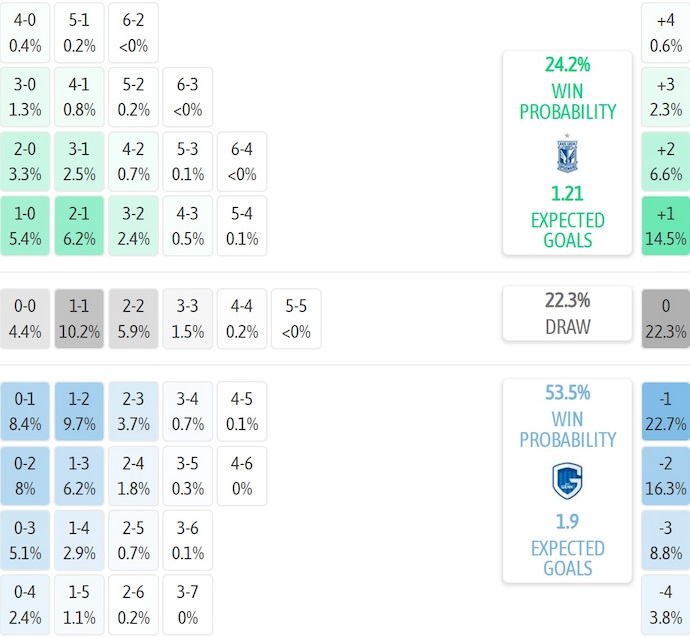The height and width of the screenshot is (637, 690).
Task: Click the 1-2 scoreline cell at 9.7%
Action: point(79,411)
